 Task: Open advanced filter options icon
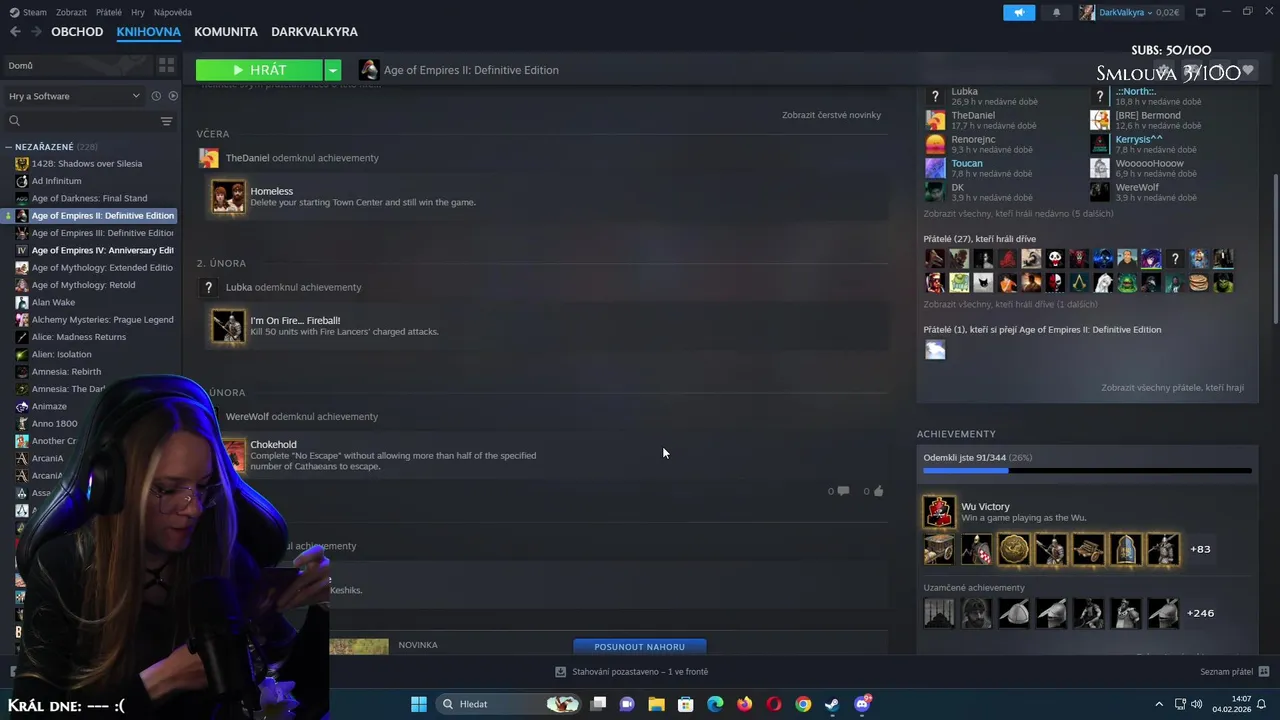[167, 121]
